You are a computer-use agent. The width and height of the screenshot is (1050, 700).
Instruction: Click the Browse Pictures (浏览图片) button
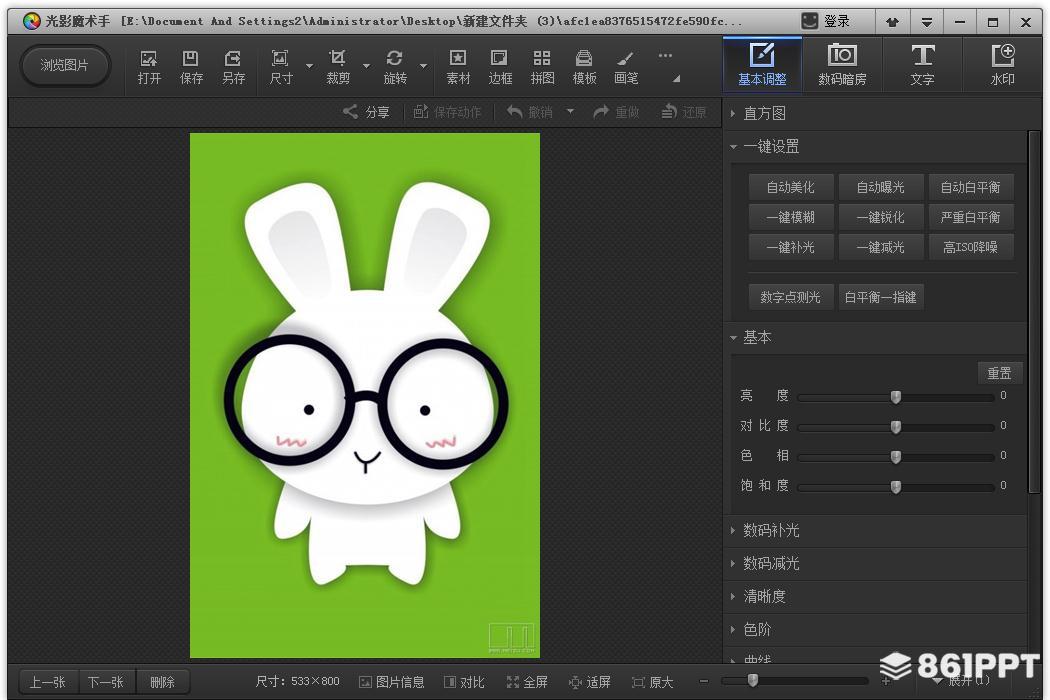(x=64, y=66)
